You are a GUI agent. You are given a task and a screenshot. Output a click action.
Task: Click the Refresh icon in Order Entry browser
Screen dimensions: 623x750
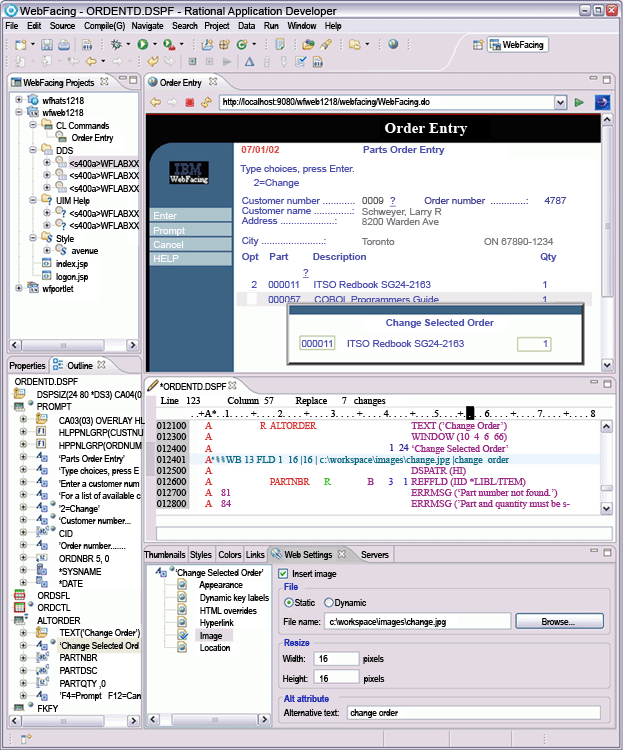pos(206,102)
